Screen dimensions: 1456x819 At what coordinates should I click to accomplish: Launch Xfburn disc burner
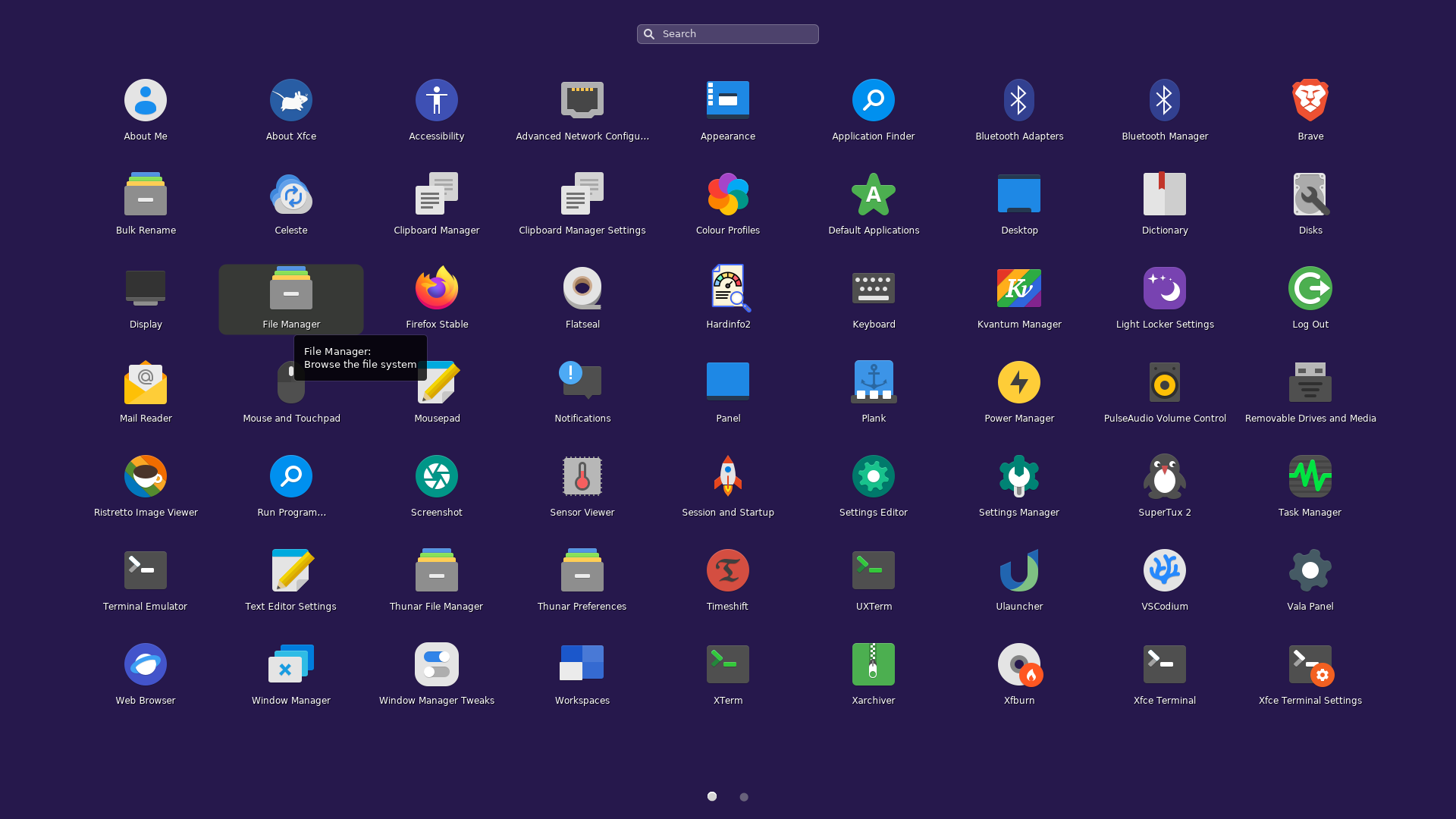tap(1019, 675)
